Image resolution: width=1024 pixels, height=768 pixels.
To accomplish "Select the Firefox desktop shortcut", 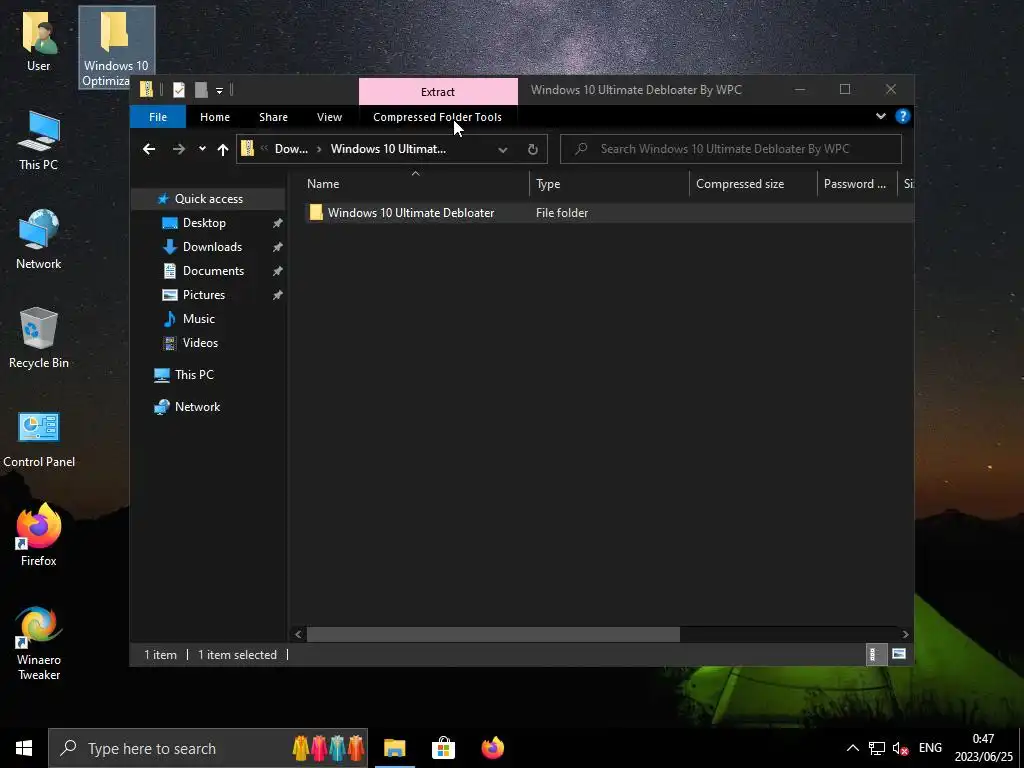I will [39, 534].
